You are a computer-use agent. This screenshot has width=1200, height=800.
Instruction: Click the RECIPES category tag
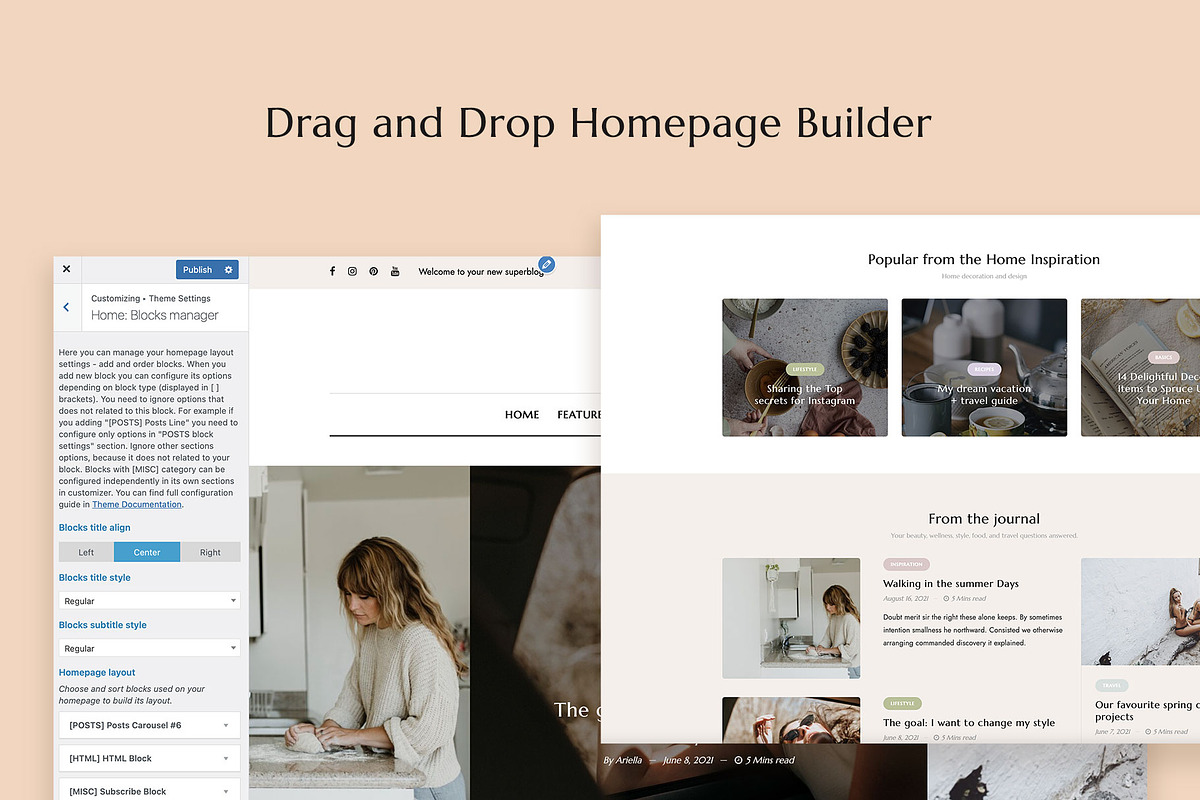coord(984,370)
